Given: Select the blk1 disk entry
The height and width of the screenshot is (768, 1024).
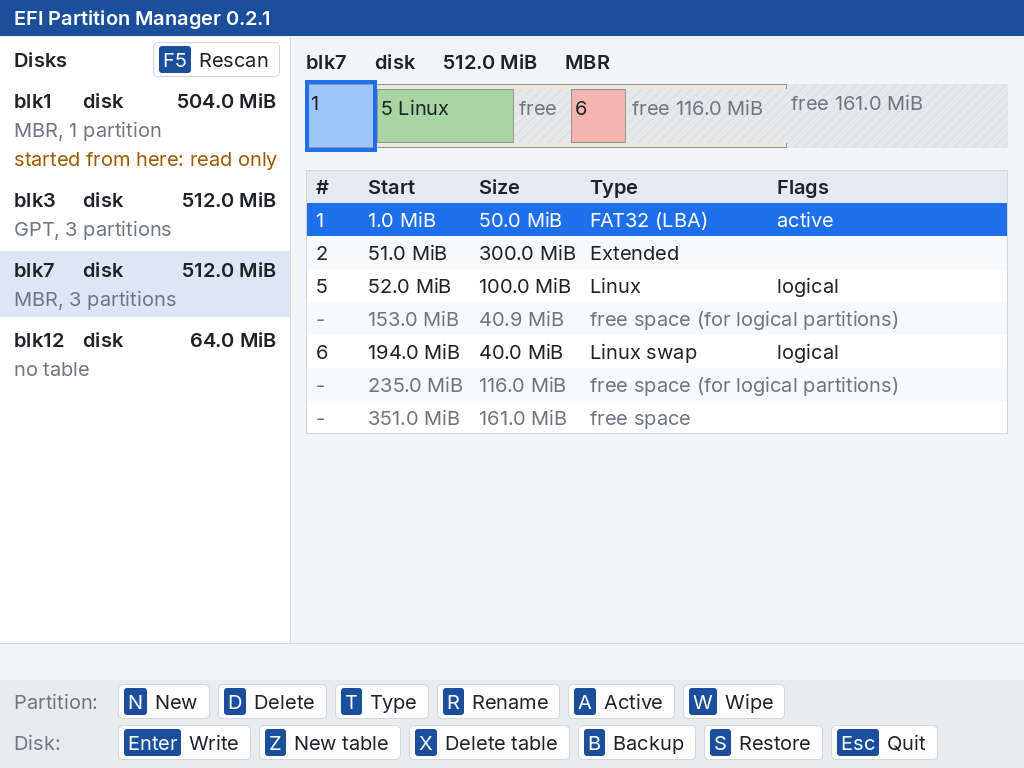Looking at the screenshot, I should 145,130.
